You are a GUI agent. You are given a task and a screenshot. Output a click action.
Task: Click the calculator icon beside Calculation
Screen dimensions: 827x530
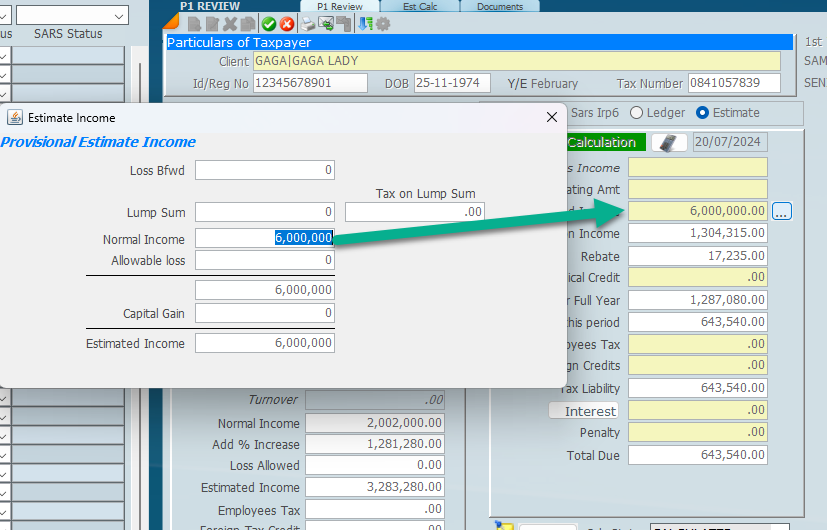(x=669, y=143)
